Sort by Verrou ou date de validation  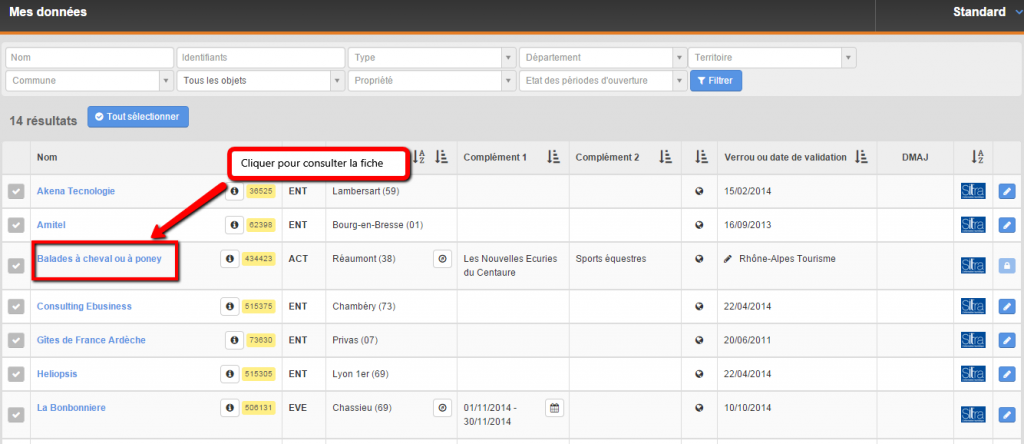[x=861, y=157]
